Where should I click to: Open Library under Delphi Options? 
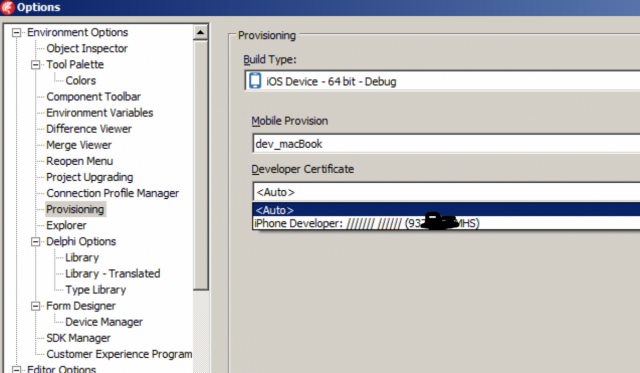[x=82, y=258]
